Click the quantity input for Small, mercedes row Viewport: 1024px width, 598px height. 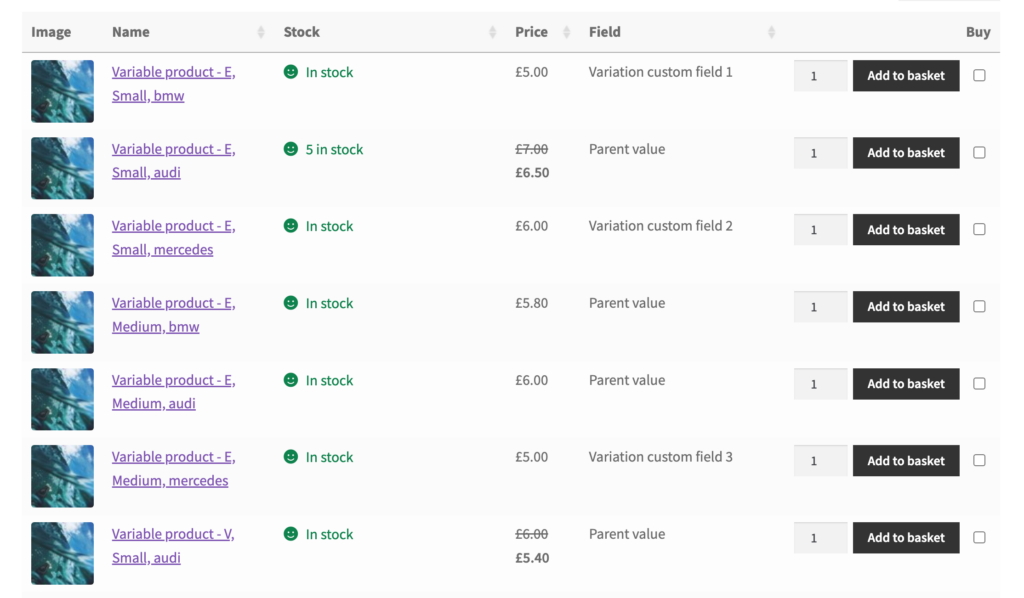tap(820, 229)
